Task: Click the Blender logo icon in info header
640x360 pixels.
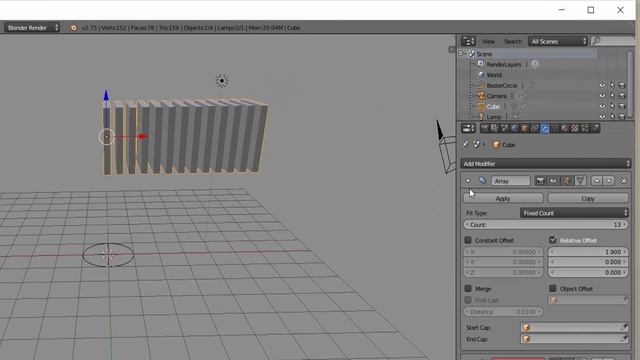Action: pyautogui.click(x=73, y=28)
